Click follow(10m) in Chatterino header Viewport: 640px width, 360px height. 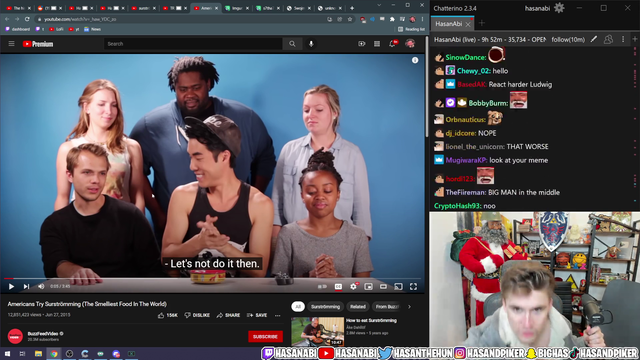tap(568, 40)
